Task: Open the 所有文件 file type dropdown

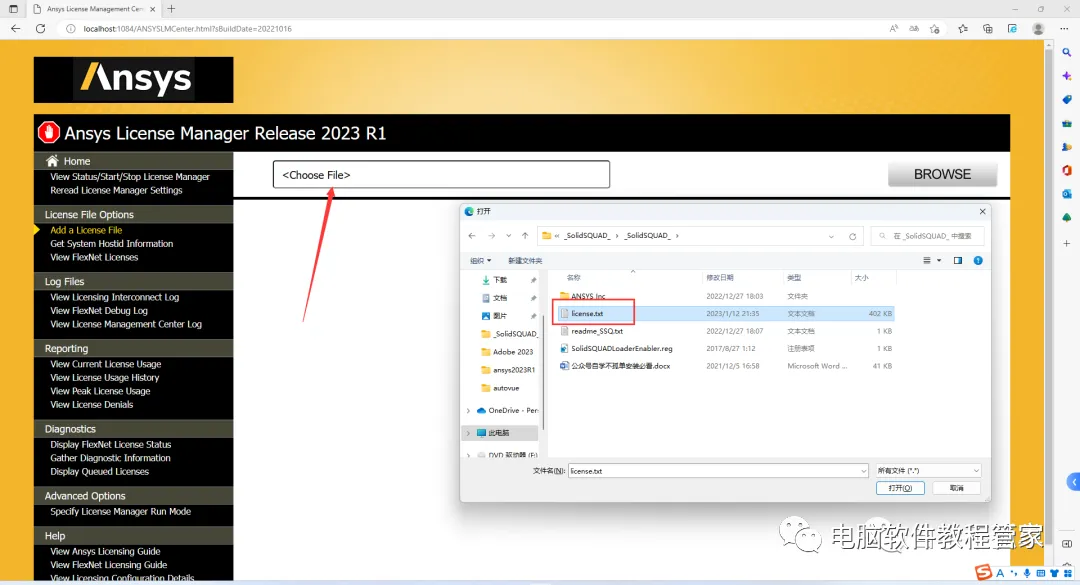Action: 927,471
